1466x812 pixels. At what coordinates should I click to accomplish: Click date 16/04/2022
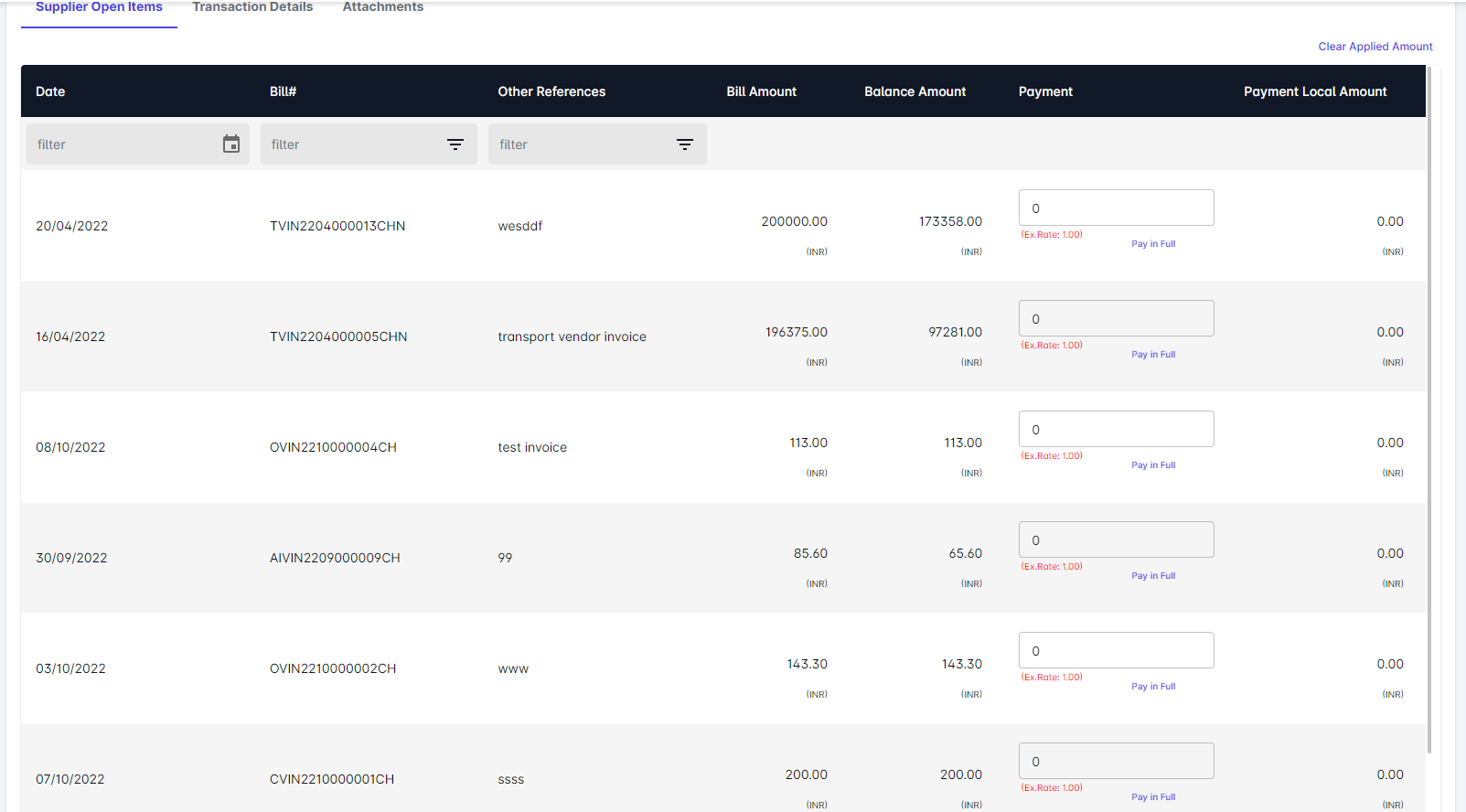click(x=70, y=337)
